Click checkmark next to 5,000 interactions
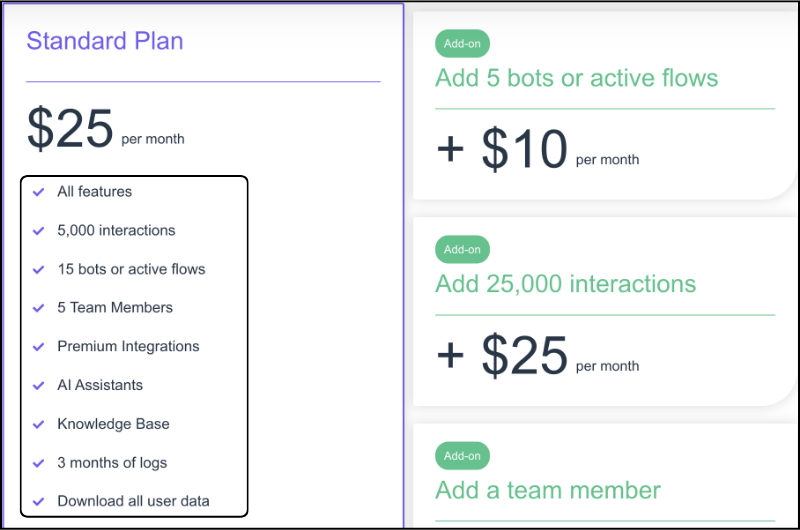Image resolution: width=800 pixels, height=530 pixels. click(38, 231)
